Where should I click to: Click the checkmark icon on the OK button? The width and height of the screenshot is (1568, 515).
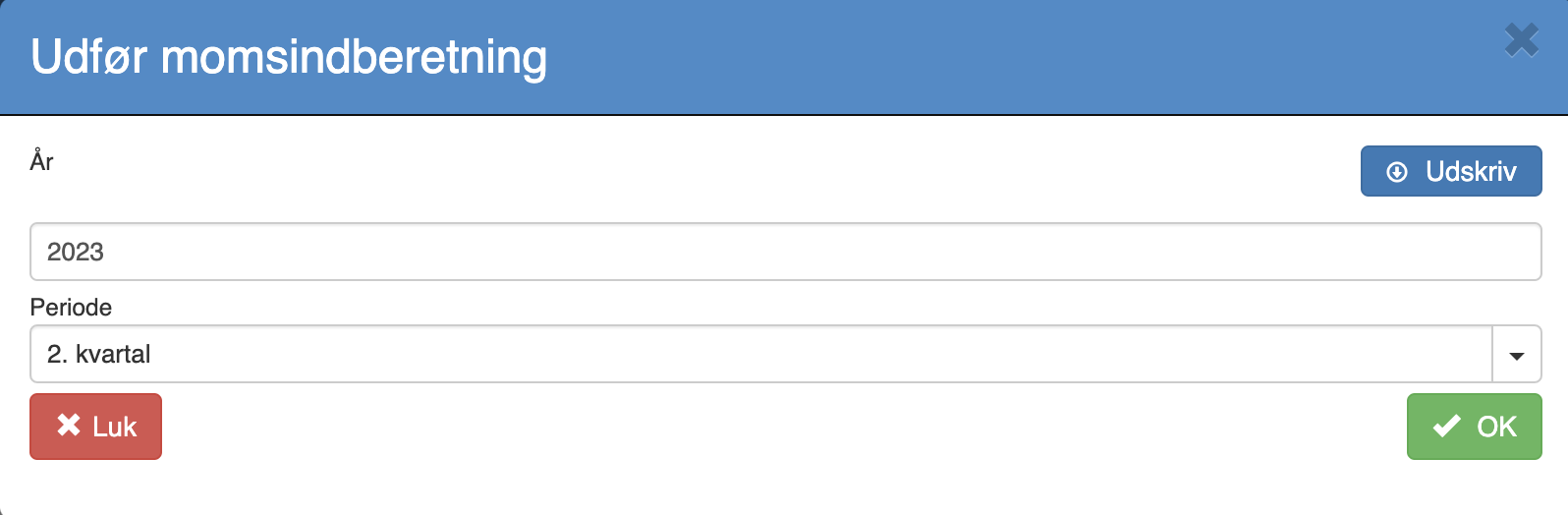point(1447,427)
